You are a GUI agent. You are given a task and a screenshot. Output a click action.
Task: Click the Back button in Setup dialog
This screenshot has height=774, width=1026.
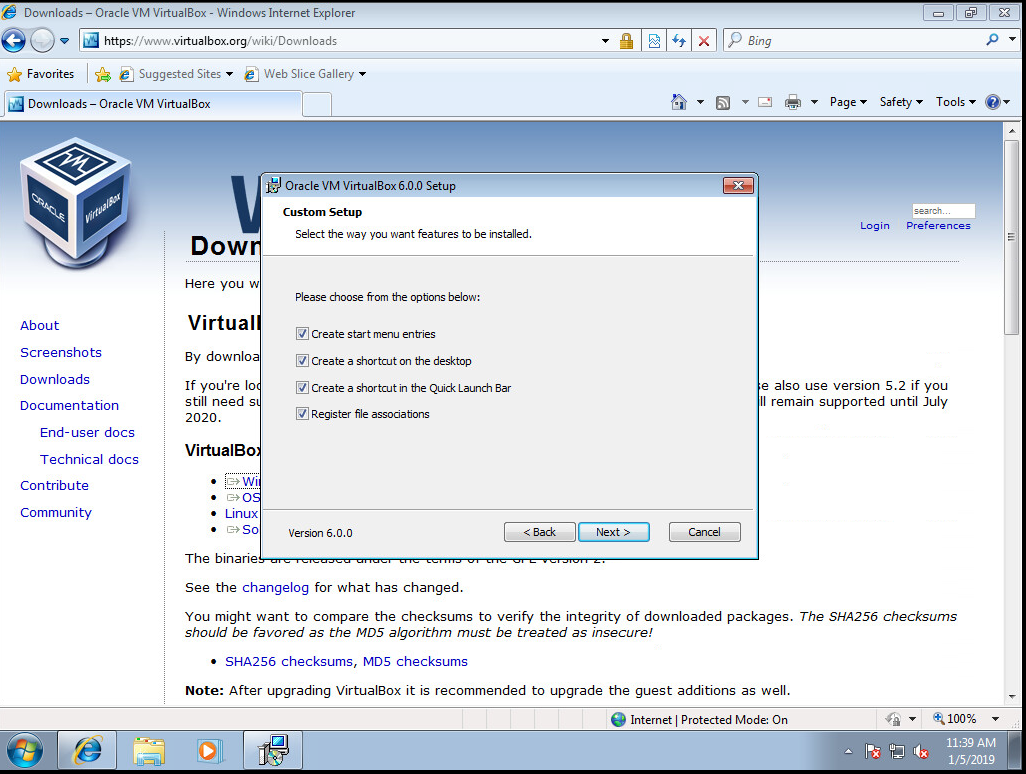540,532
